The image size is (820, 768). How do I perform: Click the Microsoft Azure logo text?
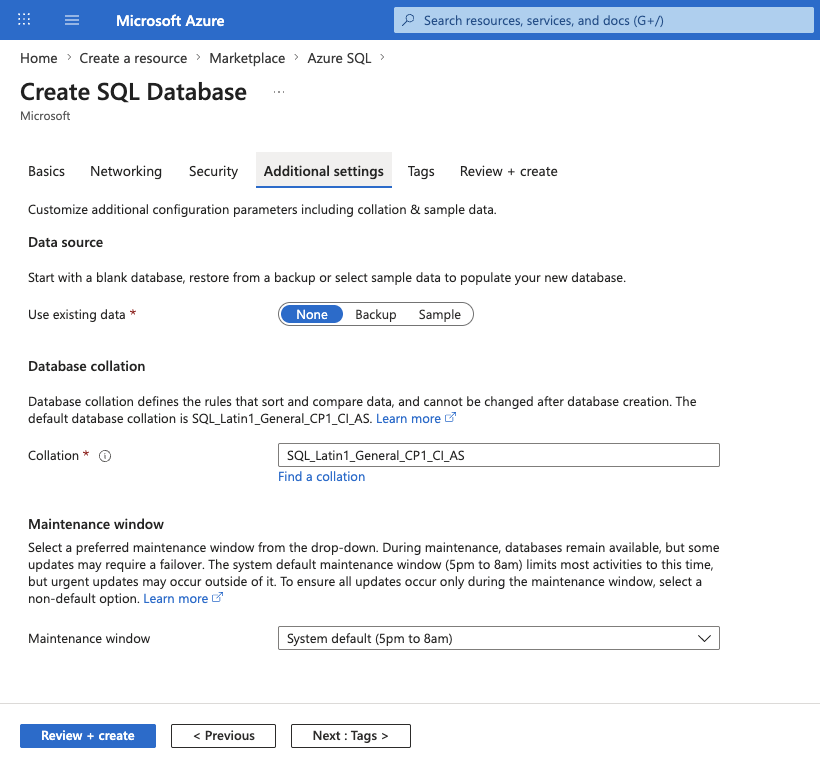[x=170, y=20]
